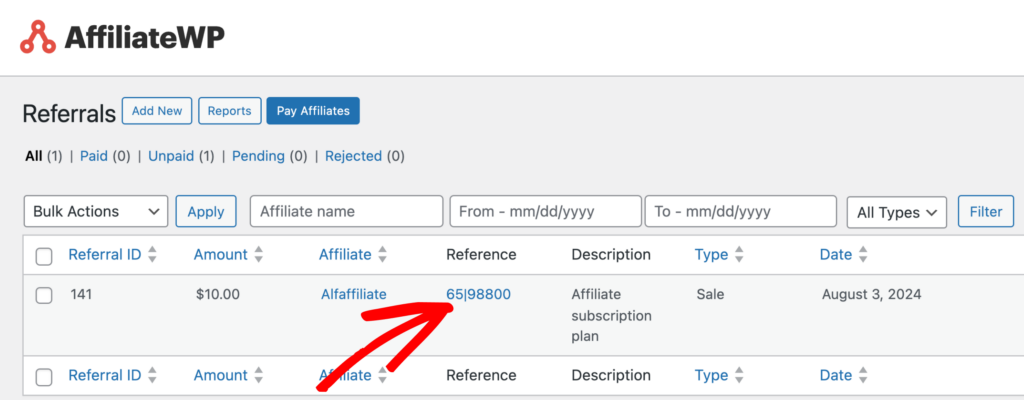
Task: Select the $10.00 amount cell
Action: [x=217, y=295]
